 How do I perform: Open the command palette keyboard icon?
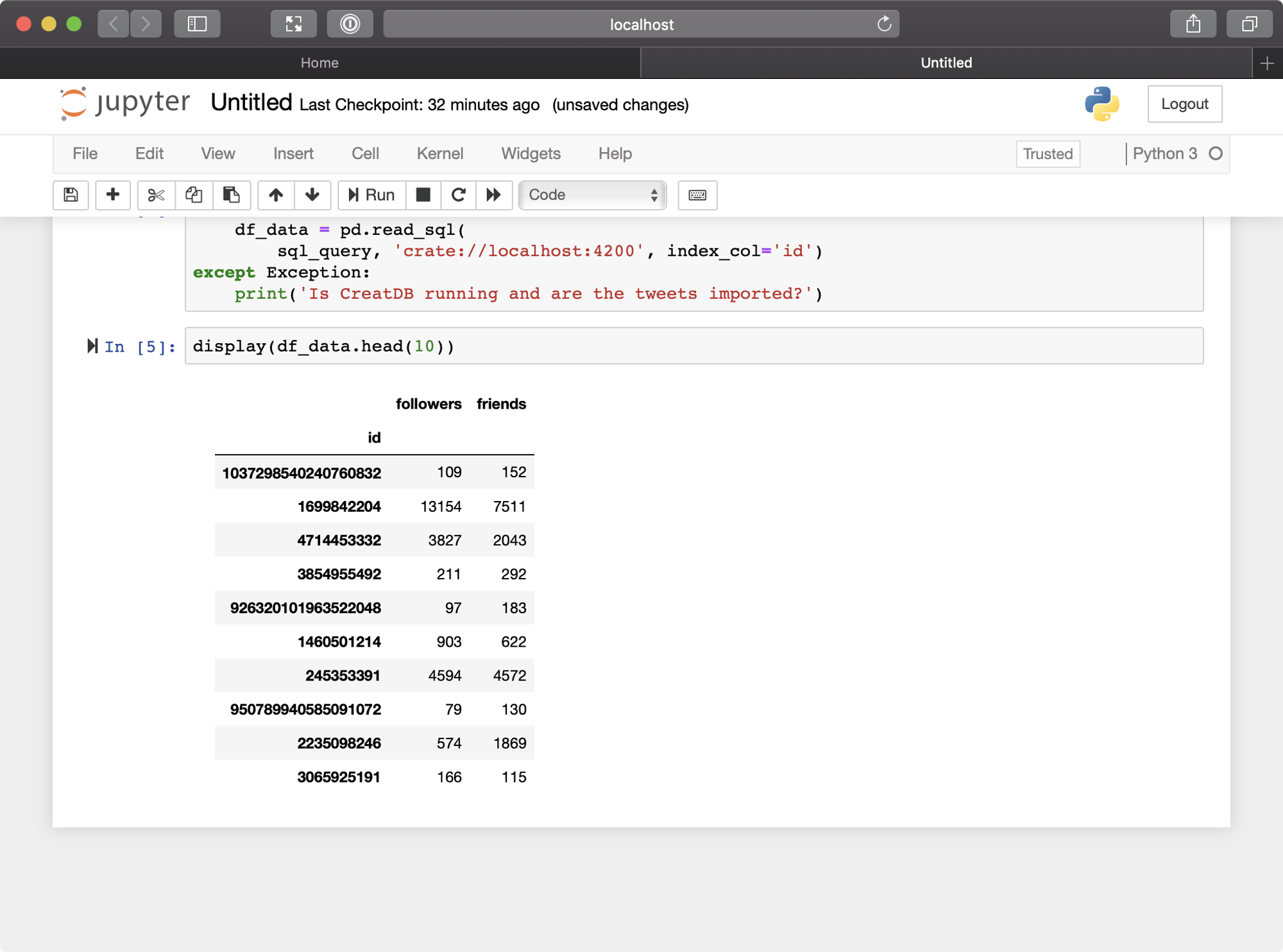pos(697,195)
